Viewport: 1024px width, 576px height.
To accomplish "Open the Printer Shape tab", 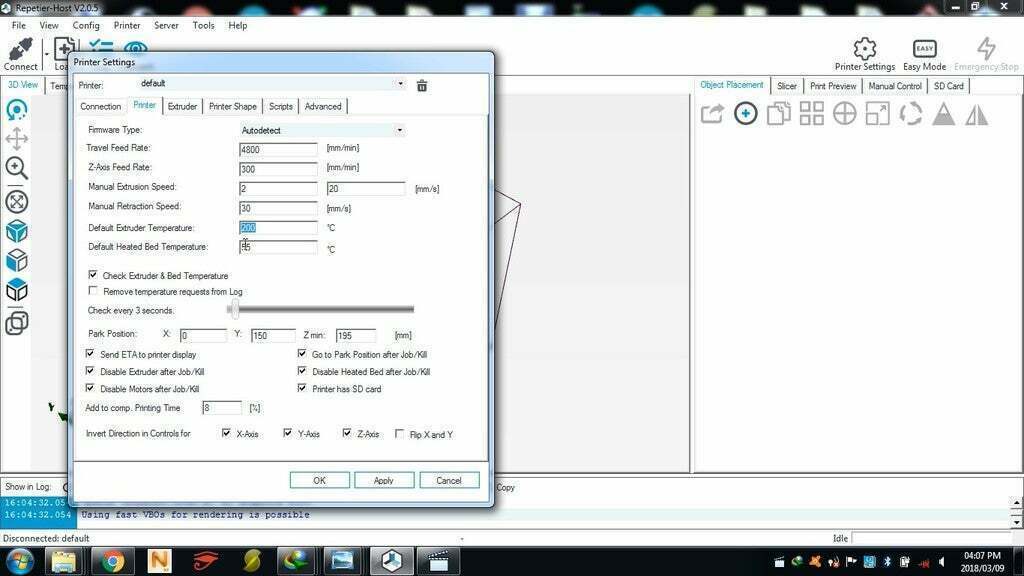I will coord(232,106).
